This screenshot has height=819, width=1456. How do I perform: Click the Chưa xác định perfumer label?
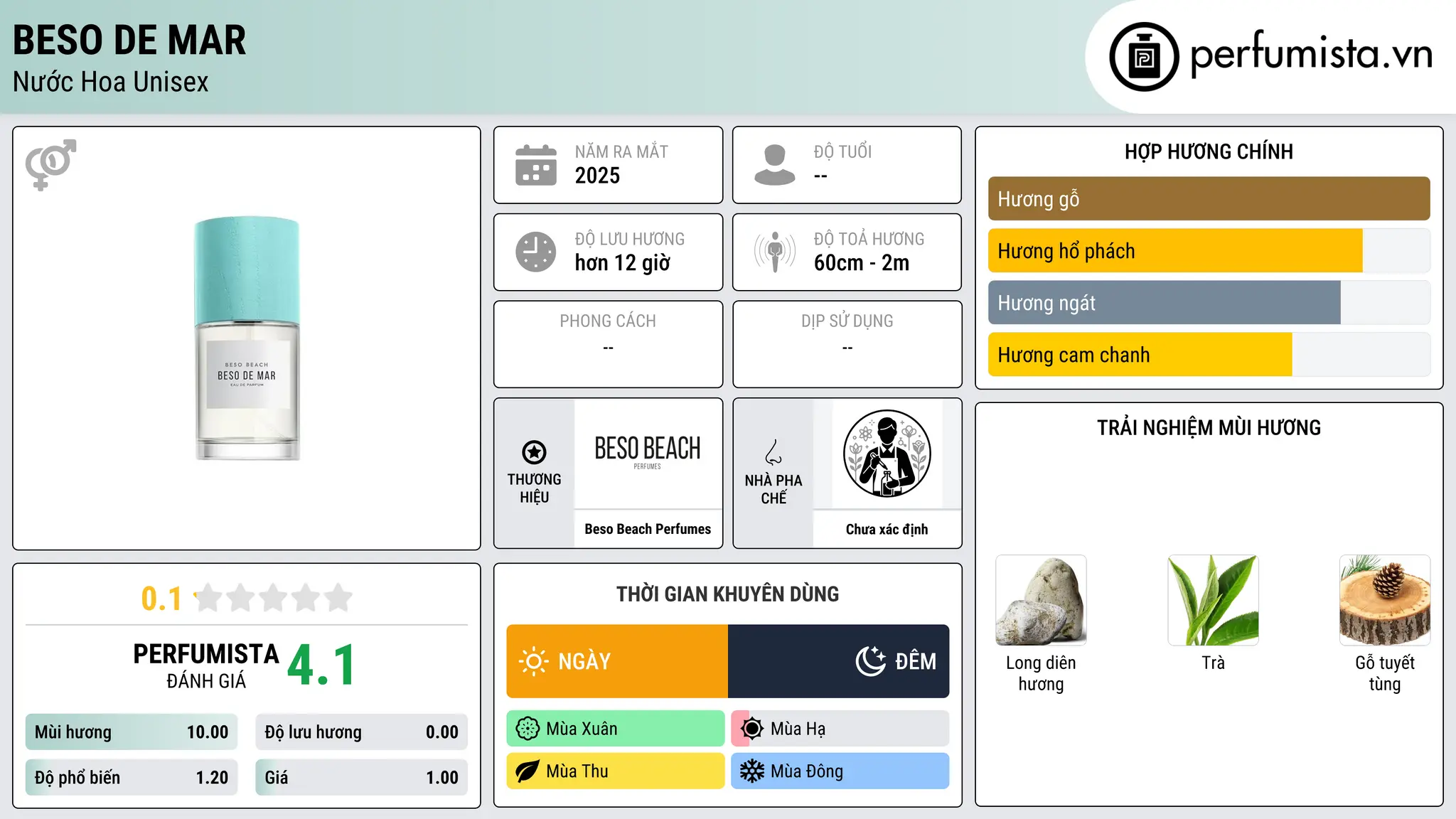tap(887, 529)
